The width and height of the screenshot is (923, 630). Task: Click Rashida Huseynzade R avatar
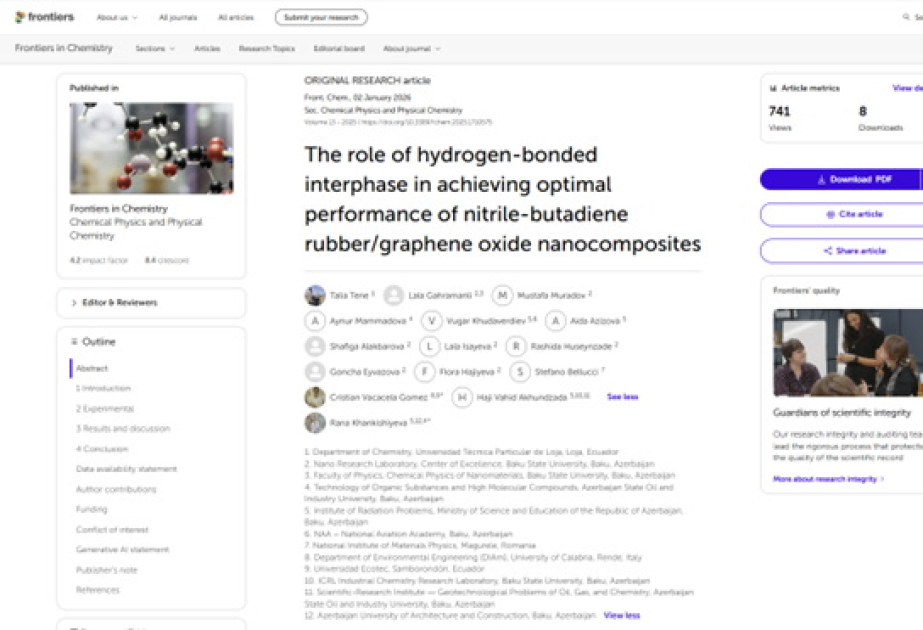click(516, 346)
